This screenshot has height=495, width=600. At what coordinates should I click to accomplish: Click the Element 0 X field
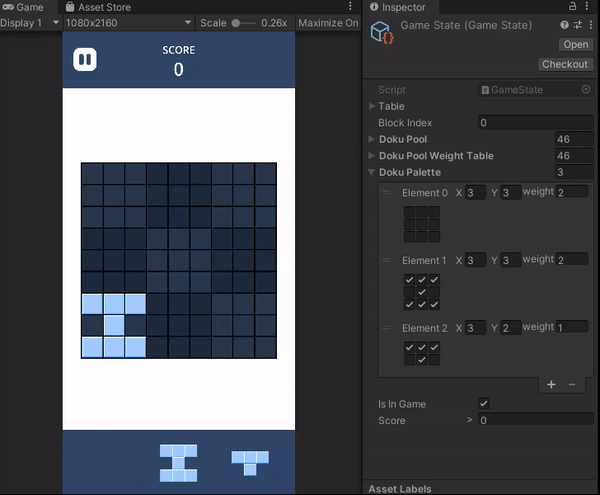coord(475,192)
